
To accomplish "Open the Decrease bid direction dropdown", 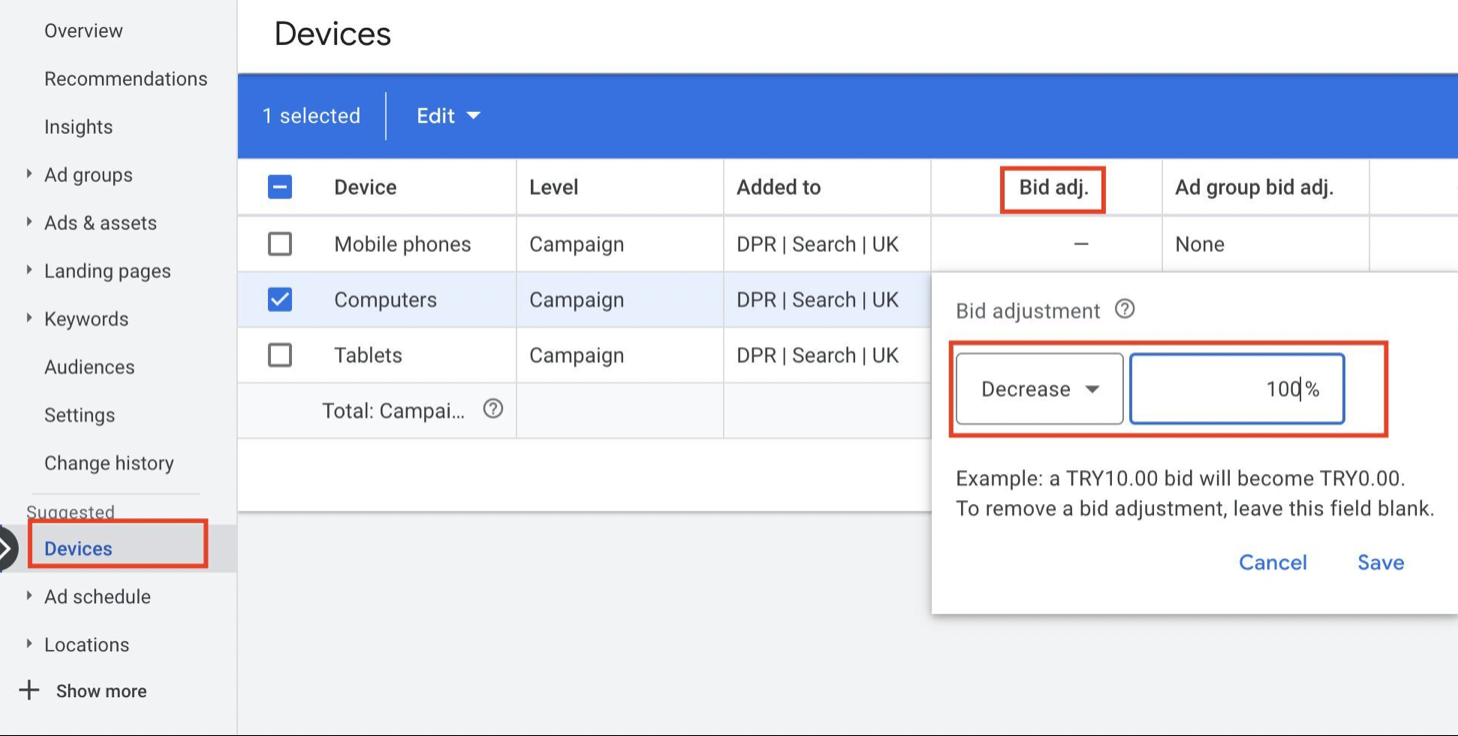I will [1039, 389].
